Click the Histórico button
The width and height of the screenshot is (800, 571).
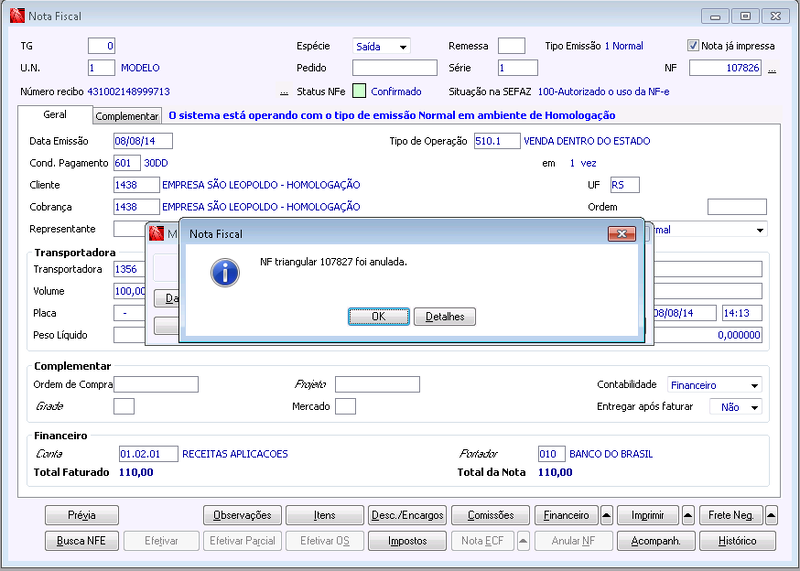[737, 541]
